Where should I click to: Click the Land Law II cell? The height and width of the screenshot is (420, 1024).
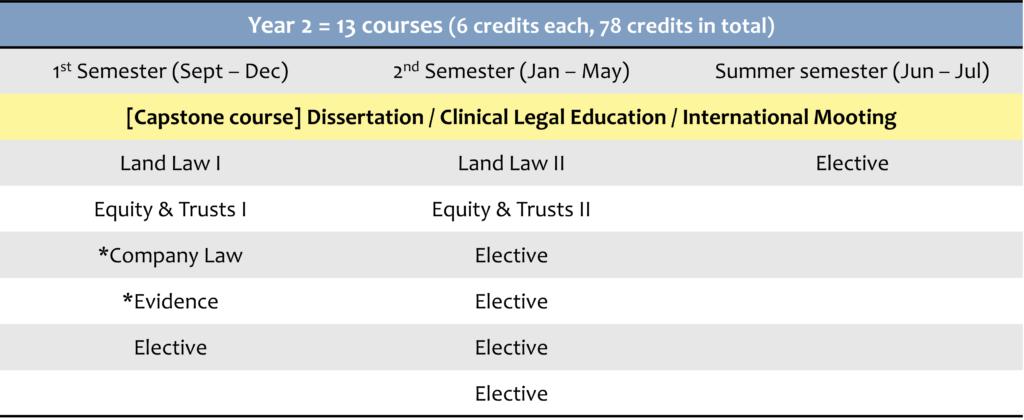511,163
